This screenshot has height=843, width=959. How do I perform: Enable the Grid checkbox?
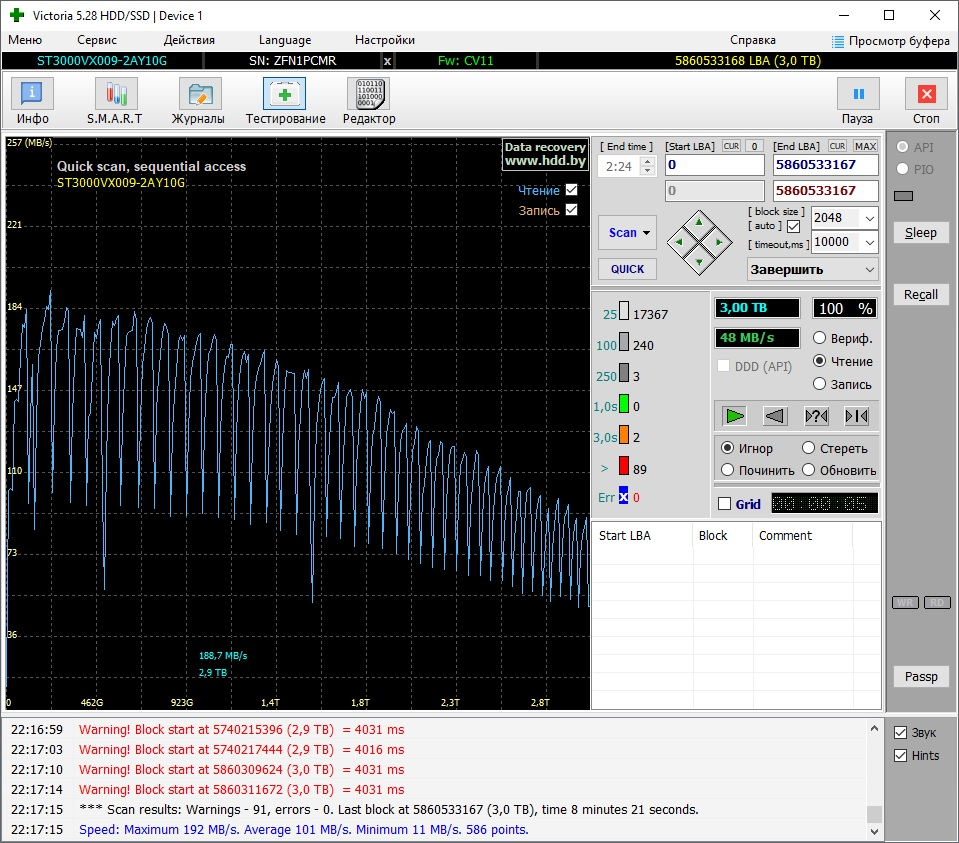coord(725,504)
